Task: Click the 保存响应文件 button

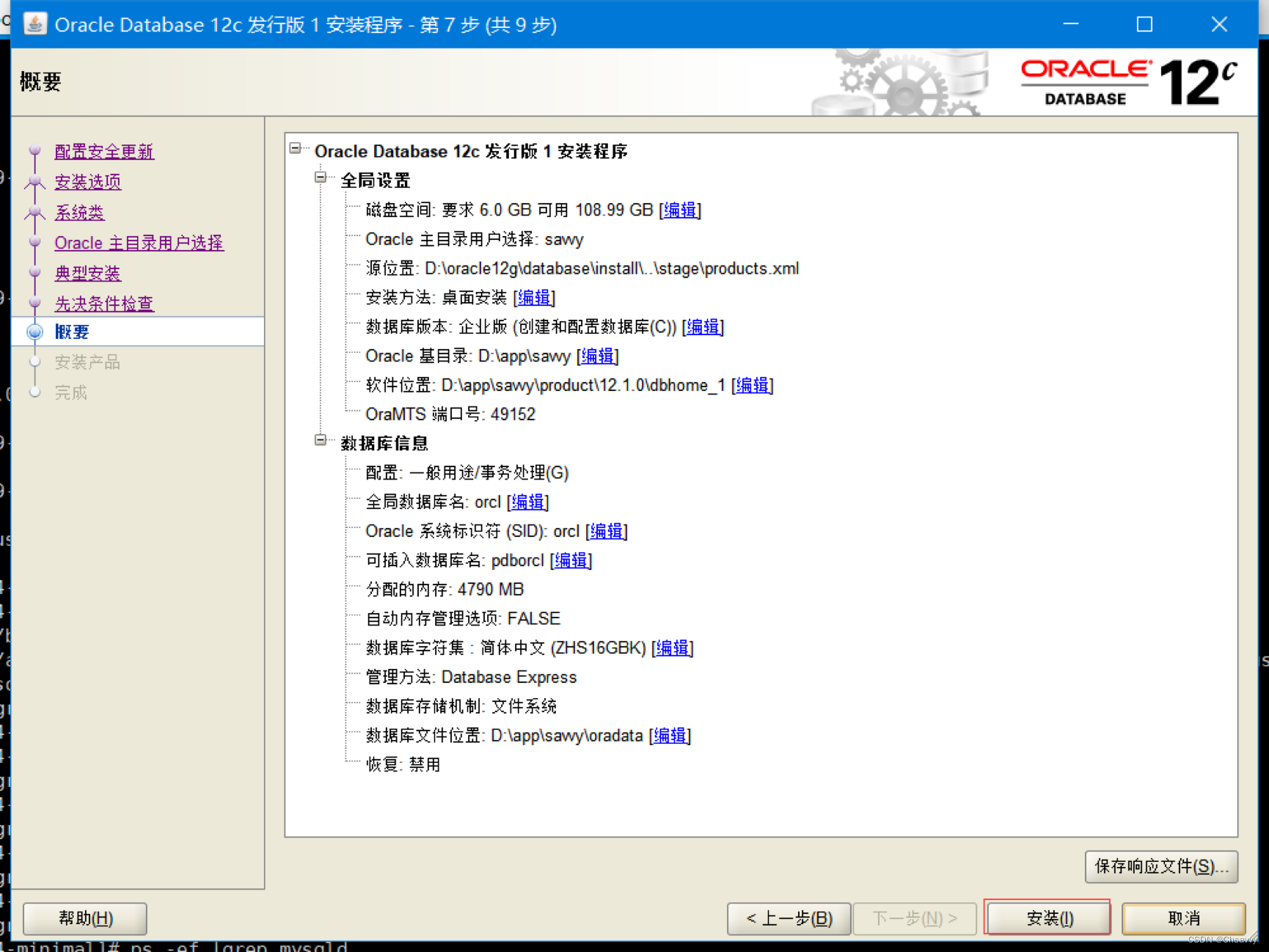Action: tap(1161, 866)
